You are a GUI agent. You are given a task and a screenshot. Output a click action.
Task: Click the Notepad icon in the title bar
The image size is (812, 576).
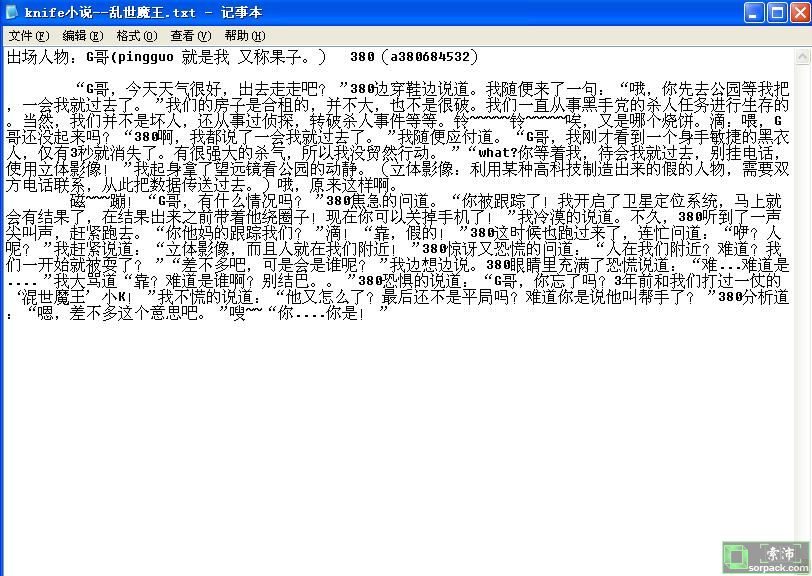(x=12, y=12)
